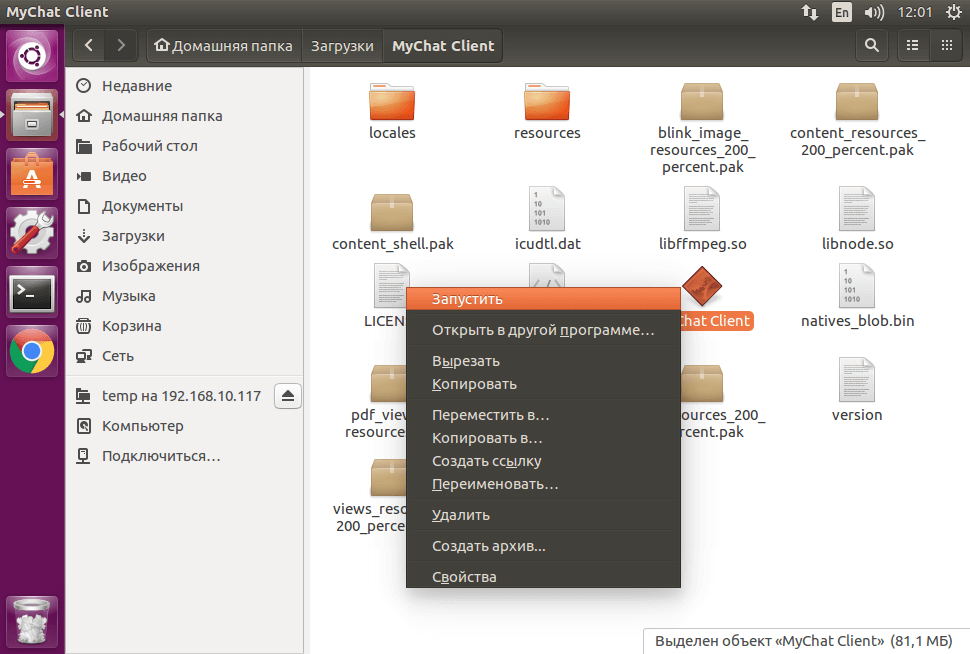Image resolution: width=970 pixels, height=654 pixels.
Task: Open the Terminal from the dock
Action: coord(30,292)
